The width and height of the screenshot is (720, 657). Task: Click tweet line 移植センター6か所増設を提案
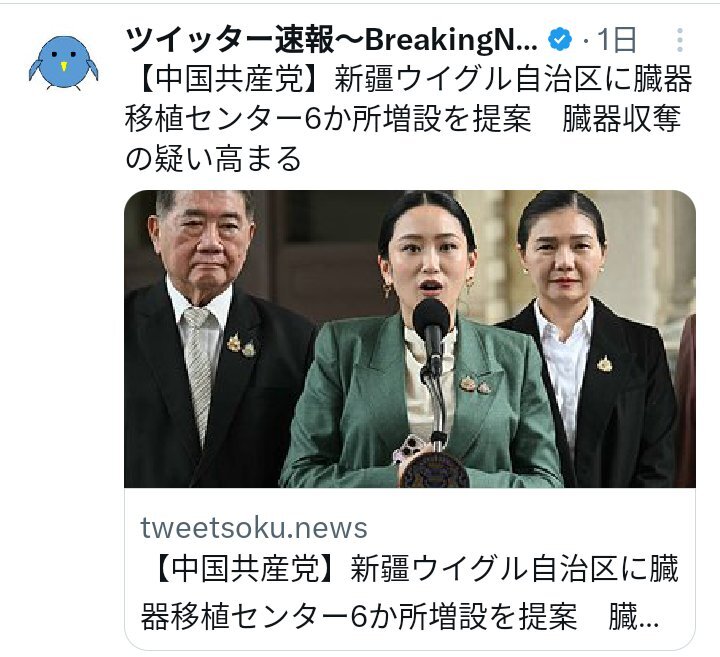328,118
